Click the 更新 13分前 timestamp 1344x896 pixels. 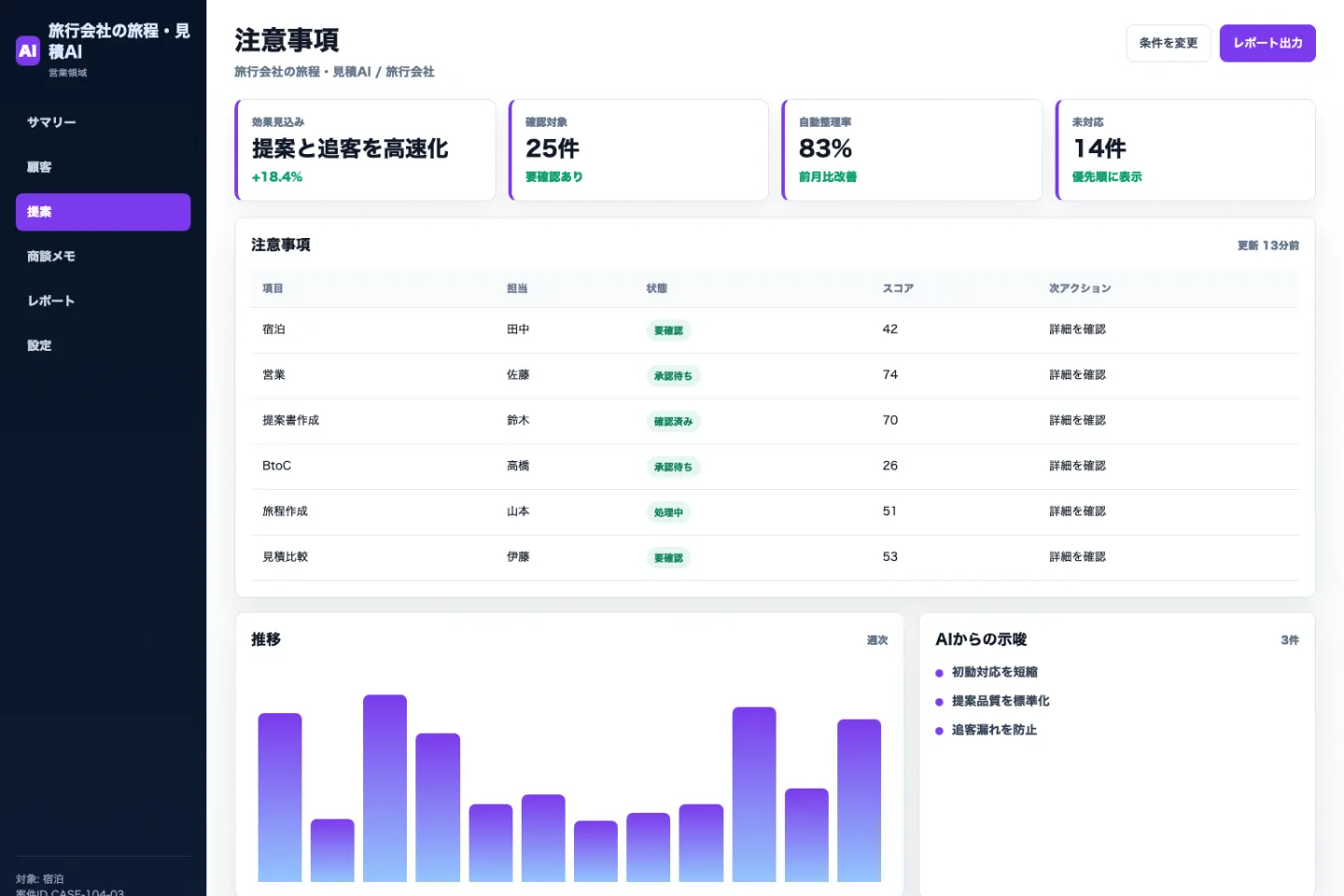tap(1268, 245)
